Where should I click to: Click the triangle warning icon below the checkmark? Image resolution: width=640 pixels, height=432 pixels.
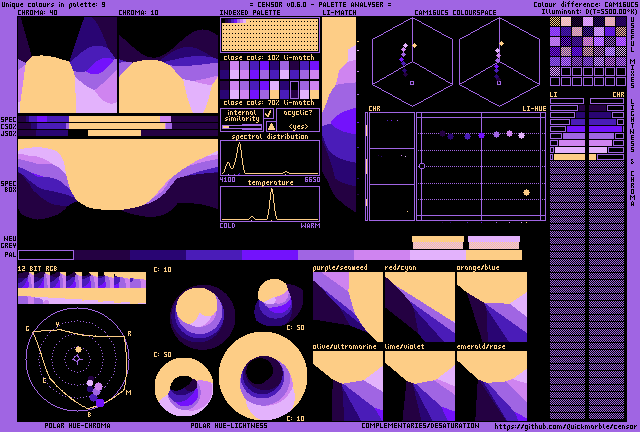click(271, 126)
